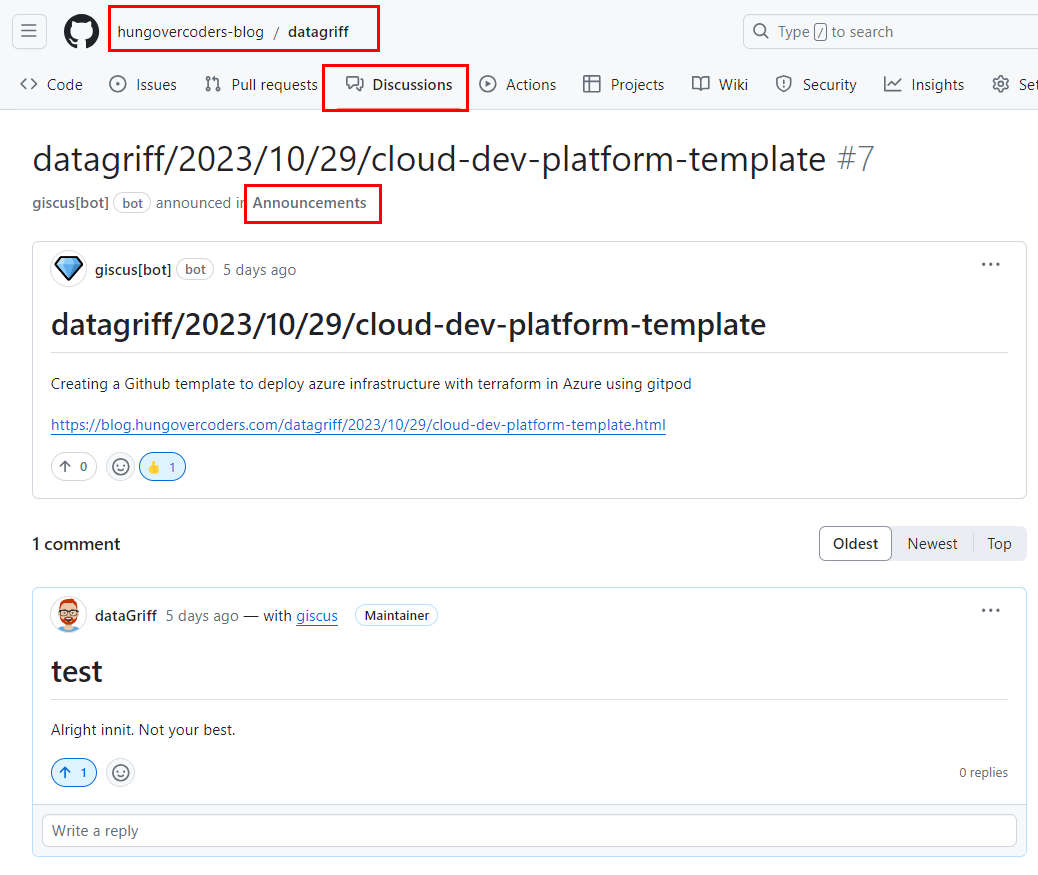The image size is (1038, 875).
Task: Focus the 'Type / to search' box
Action: pyautogui.click(x=890, y=32)
